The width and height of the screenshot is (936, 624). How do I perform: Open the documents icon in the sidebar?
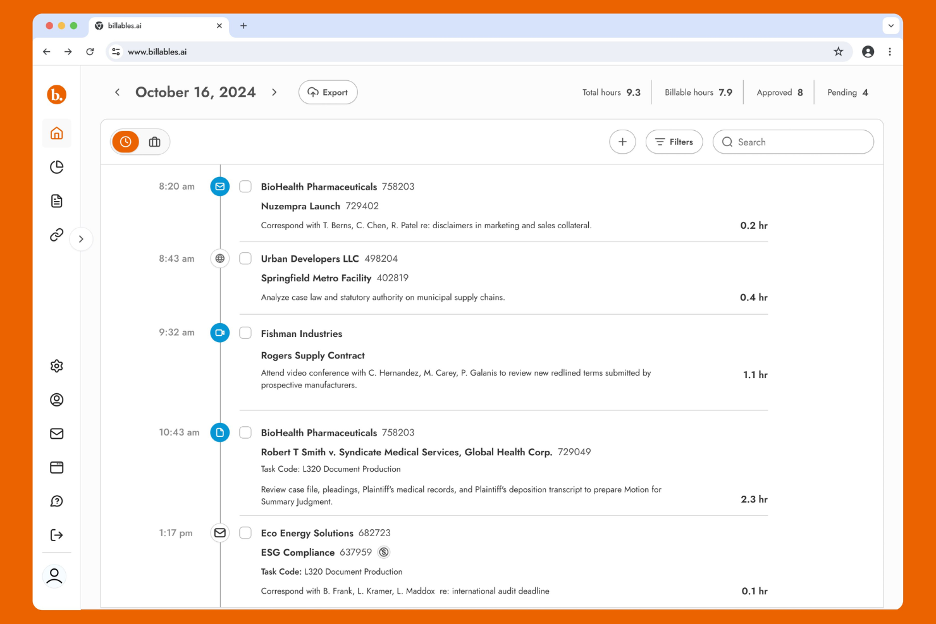tap(56, 200)
